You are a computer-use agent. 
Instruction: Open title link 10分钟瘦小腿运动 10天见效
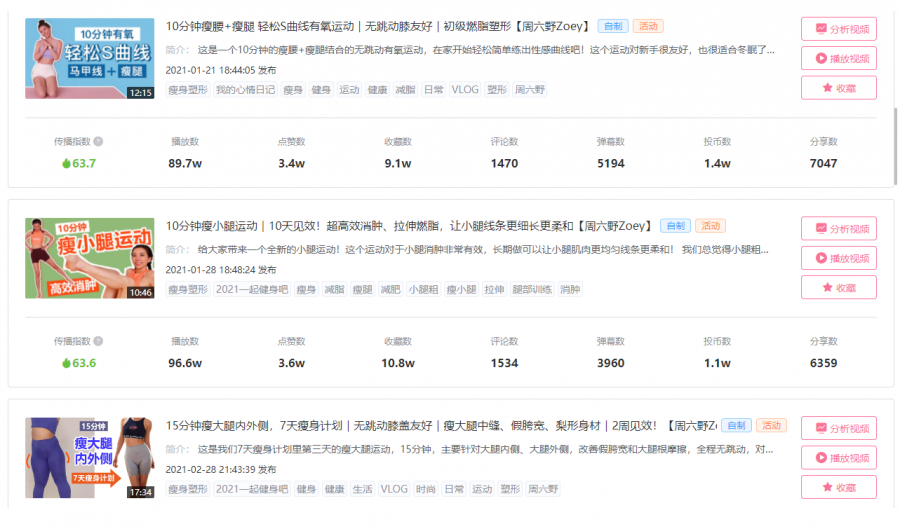tap(409, 226)
